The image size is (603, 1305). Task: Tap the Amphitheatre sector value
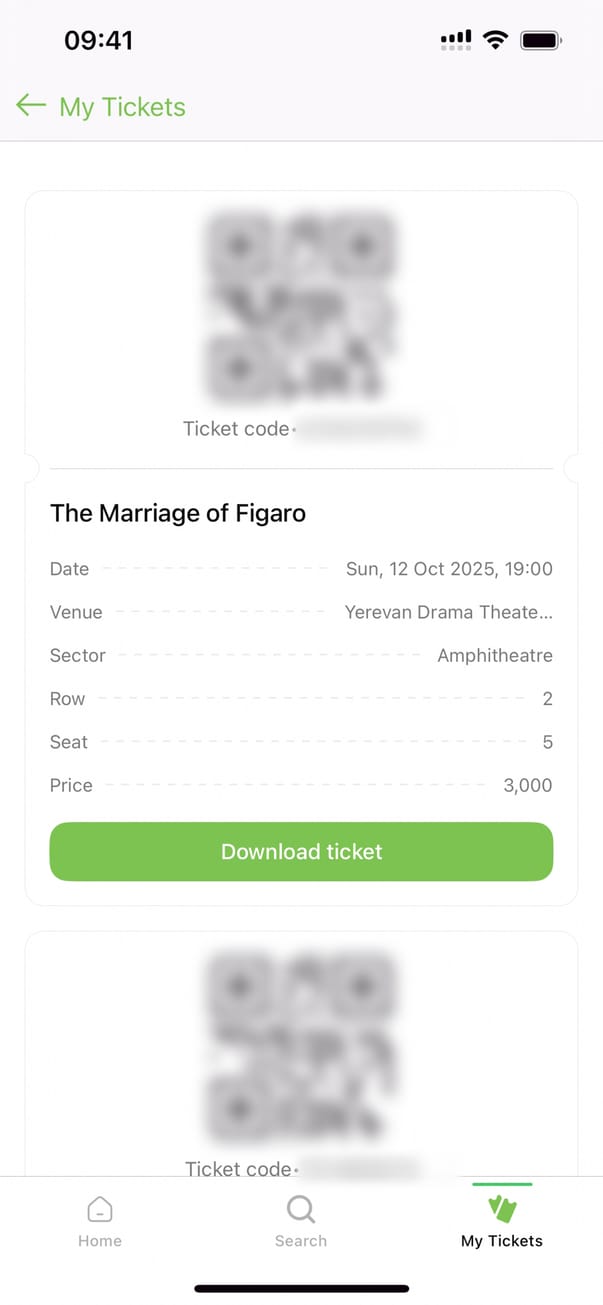(495, 656)
